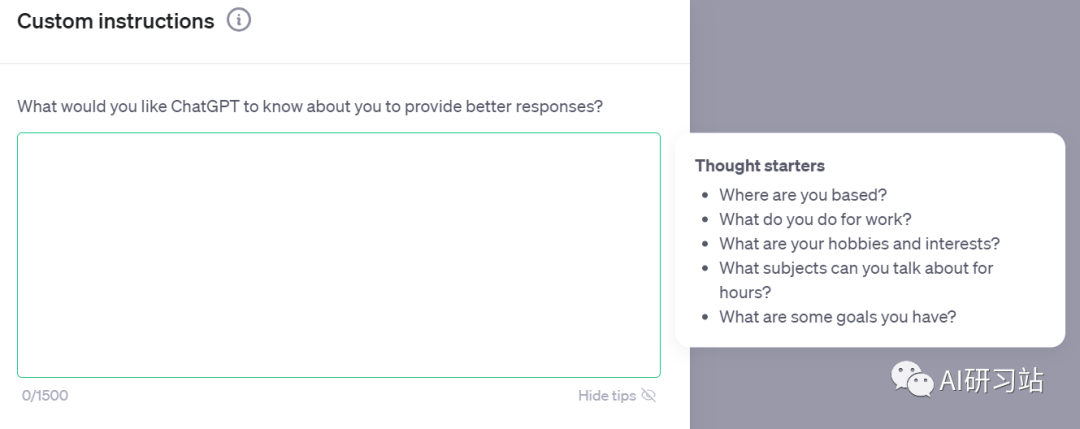Click the Hide tips link
This screenshot has height=429, width=1080.
coord(607,395)
